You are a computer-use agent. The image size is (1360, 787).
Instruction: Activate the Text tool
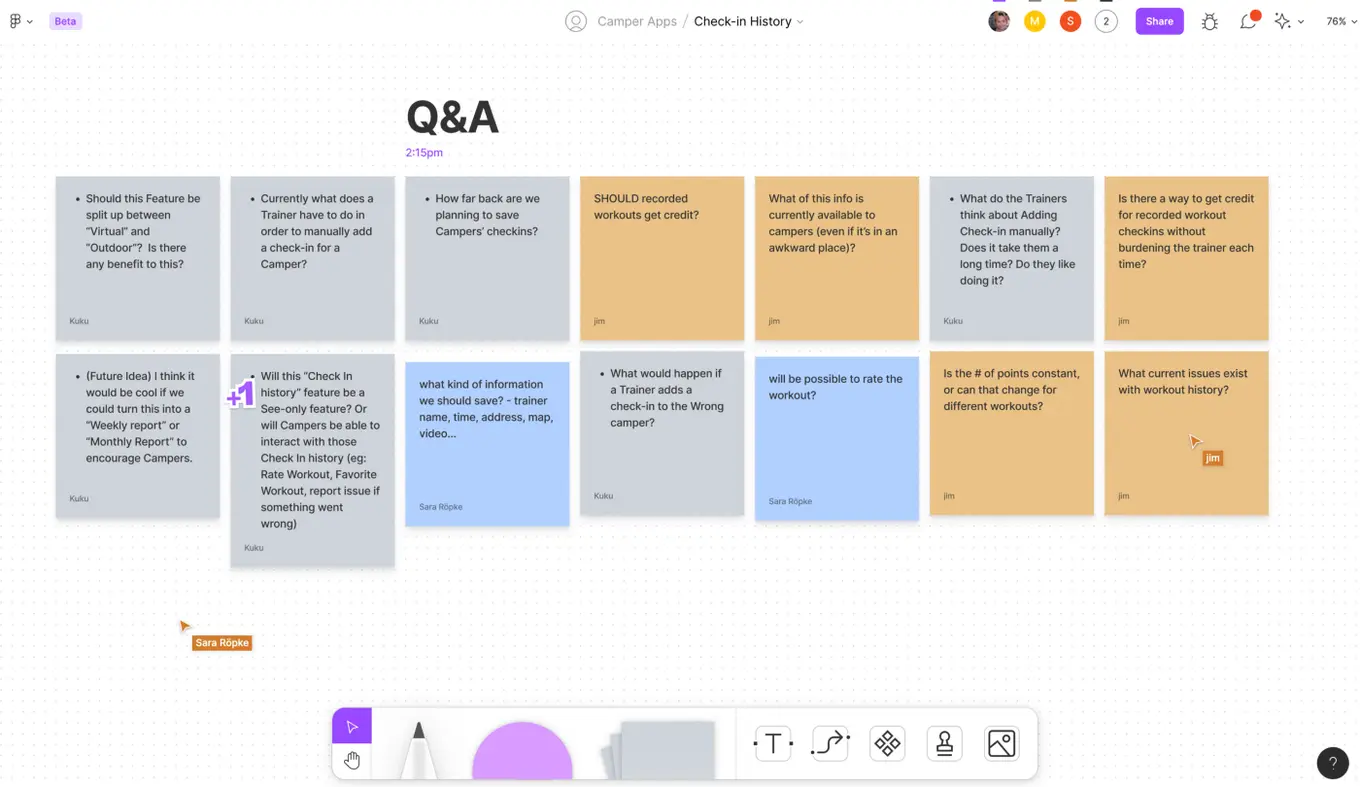pyautogui.click(x=771, y=743)
